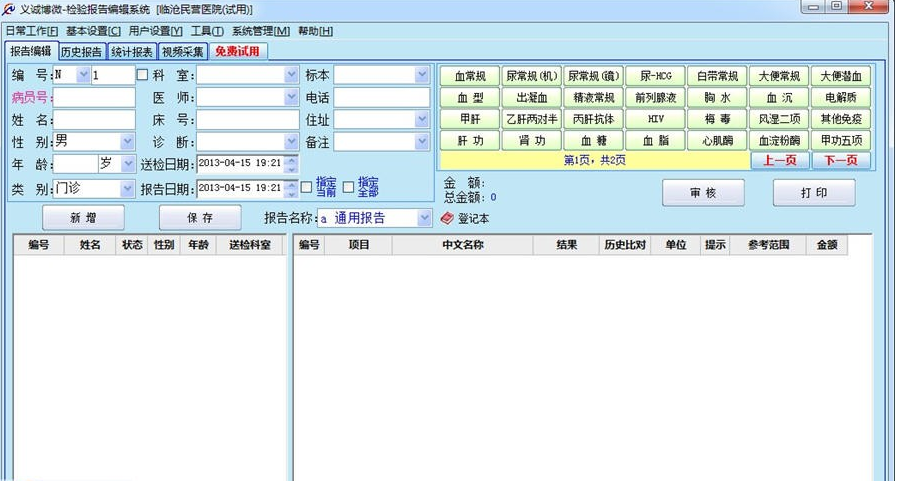Select the 血常规 test button
The height and width of the screenshot is (481, 897).
click(x=469, y=76)
